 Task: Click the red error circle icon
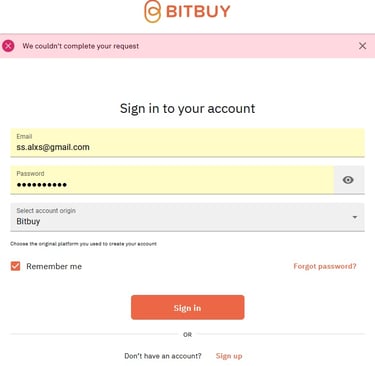coord(8,46)
